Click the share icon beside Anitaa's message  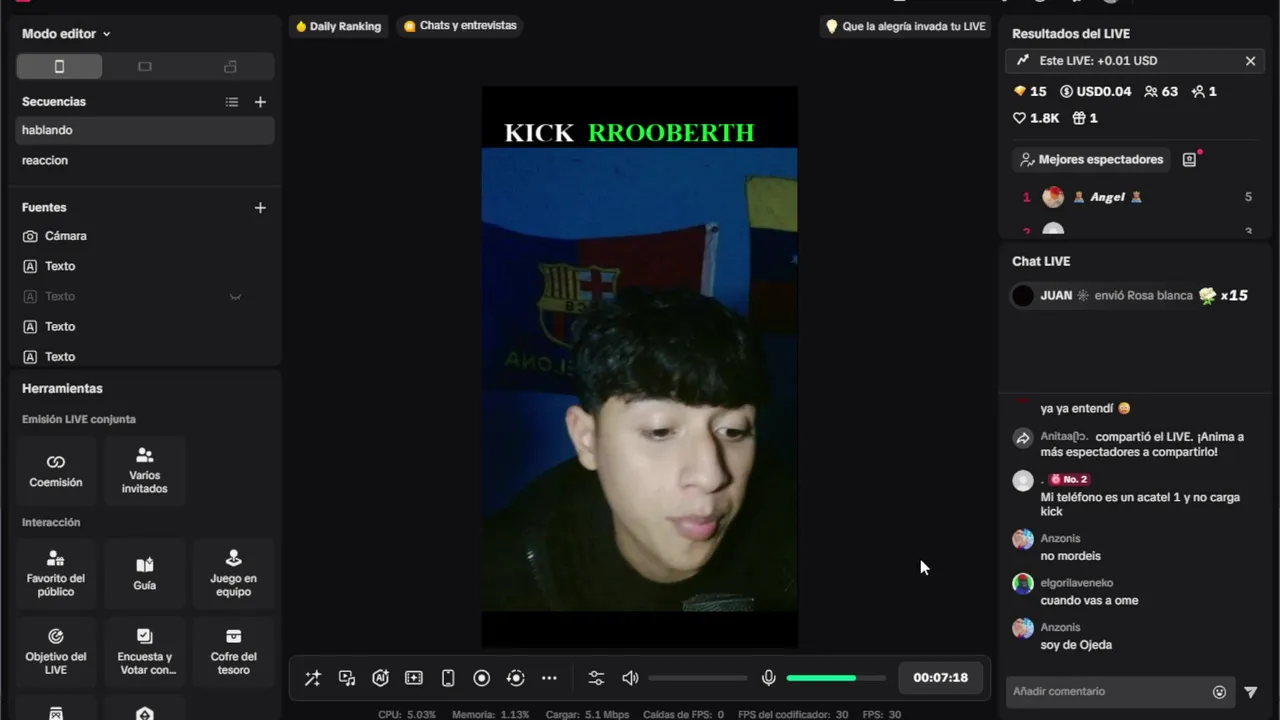(x=1022, y=438)
